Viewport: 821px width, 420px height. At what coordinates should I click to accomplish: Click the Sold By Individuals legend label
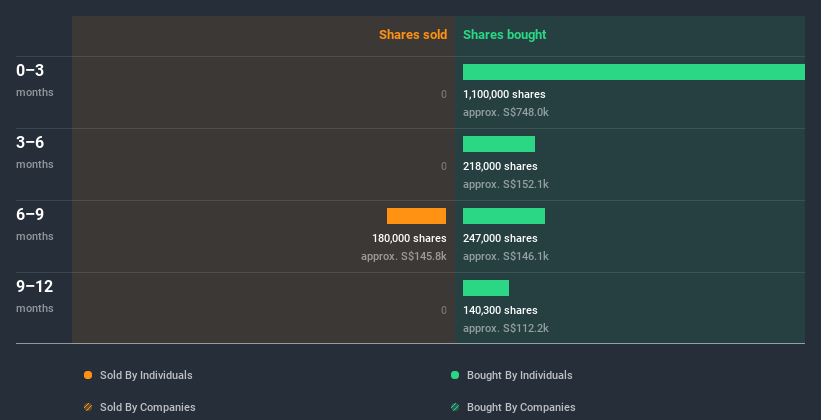pyautogui.click(x=146, y=375)
